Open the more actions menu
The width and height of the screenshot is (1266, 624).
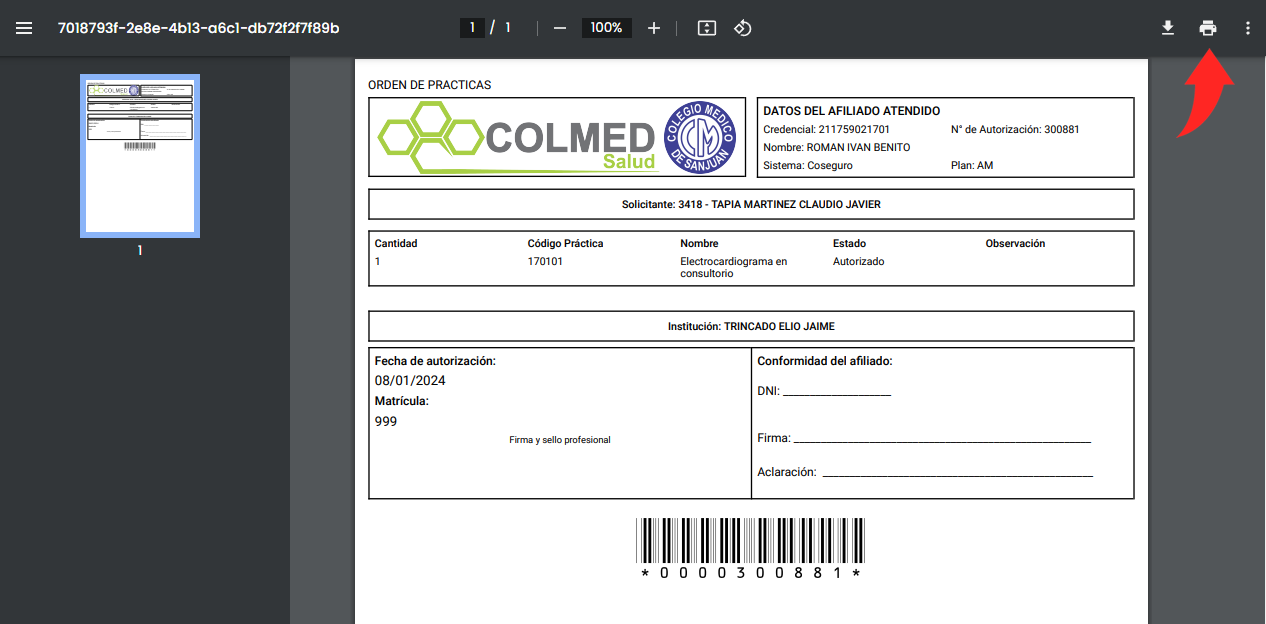[x=1248, y=28]
